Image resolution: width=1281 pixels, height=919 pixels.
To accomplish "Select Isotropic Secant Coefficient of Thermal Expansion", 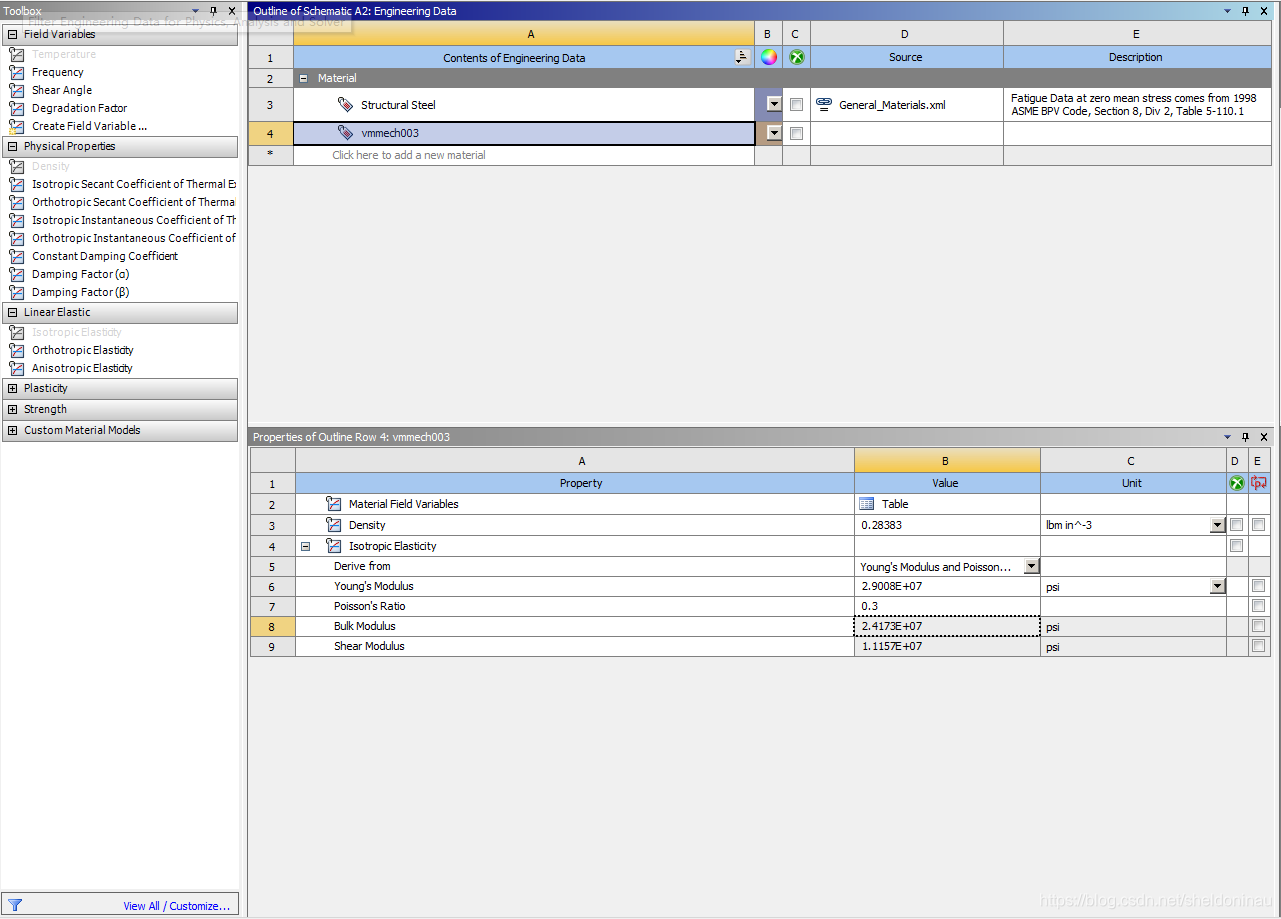I will [134, 184].
